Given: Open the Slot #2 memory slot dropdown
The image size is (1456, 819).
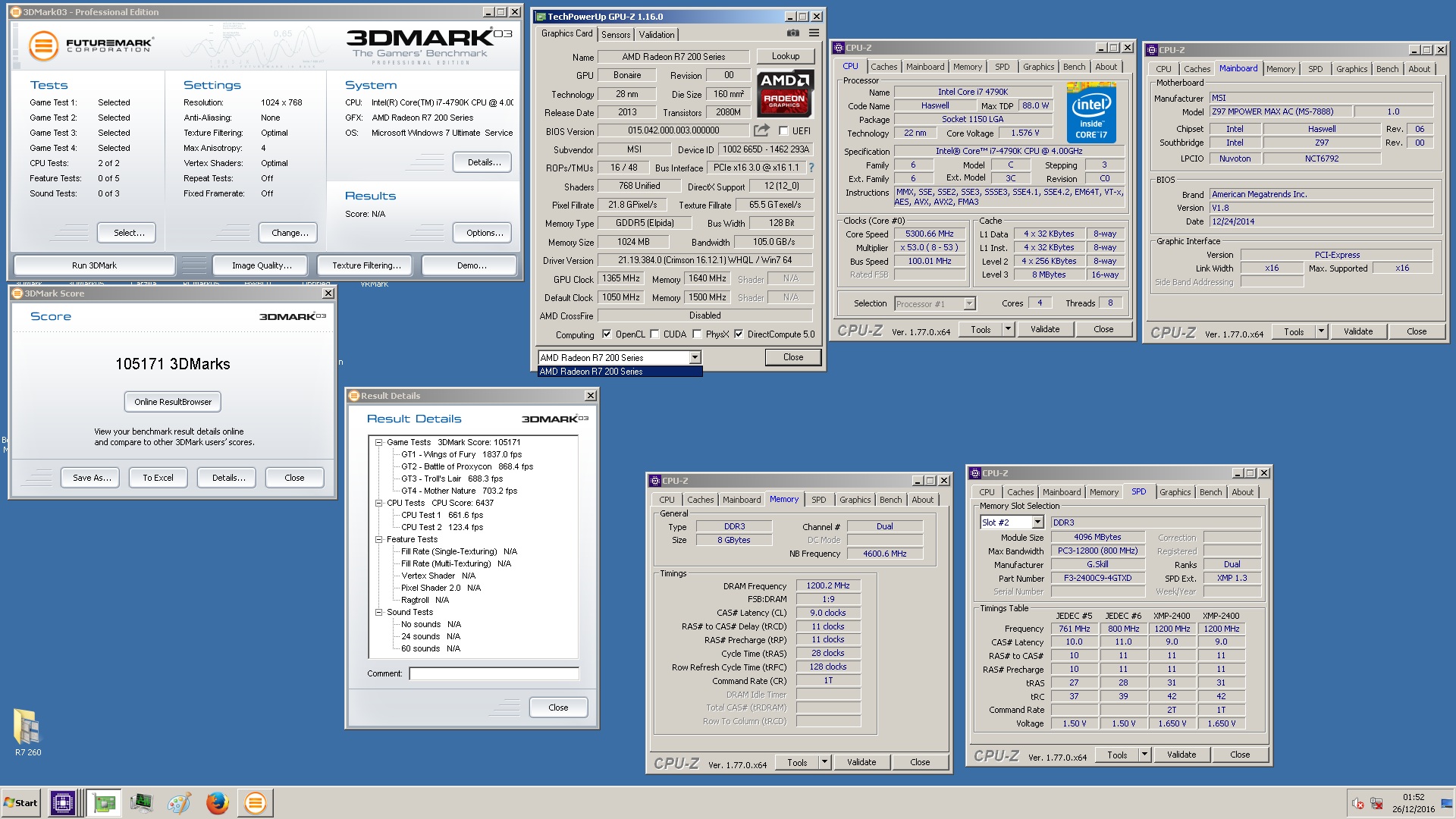Looking at the screenshot, I should click(x=1037, y=522).
